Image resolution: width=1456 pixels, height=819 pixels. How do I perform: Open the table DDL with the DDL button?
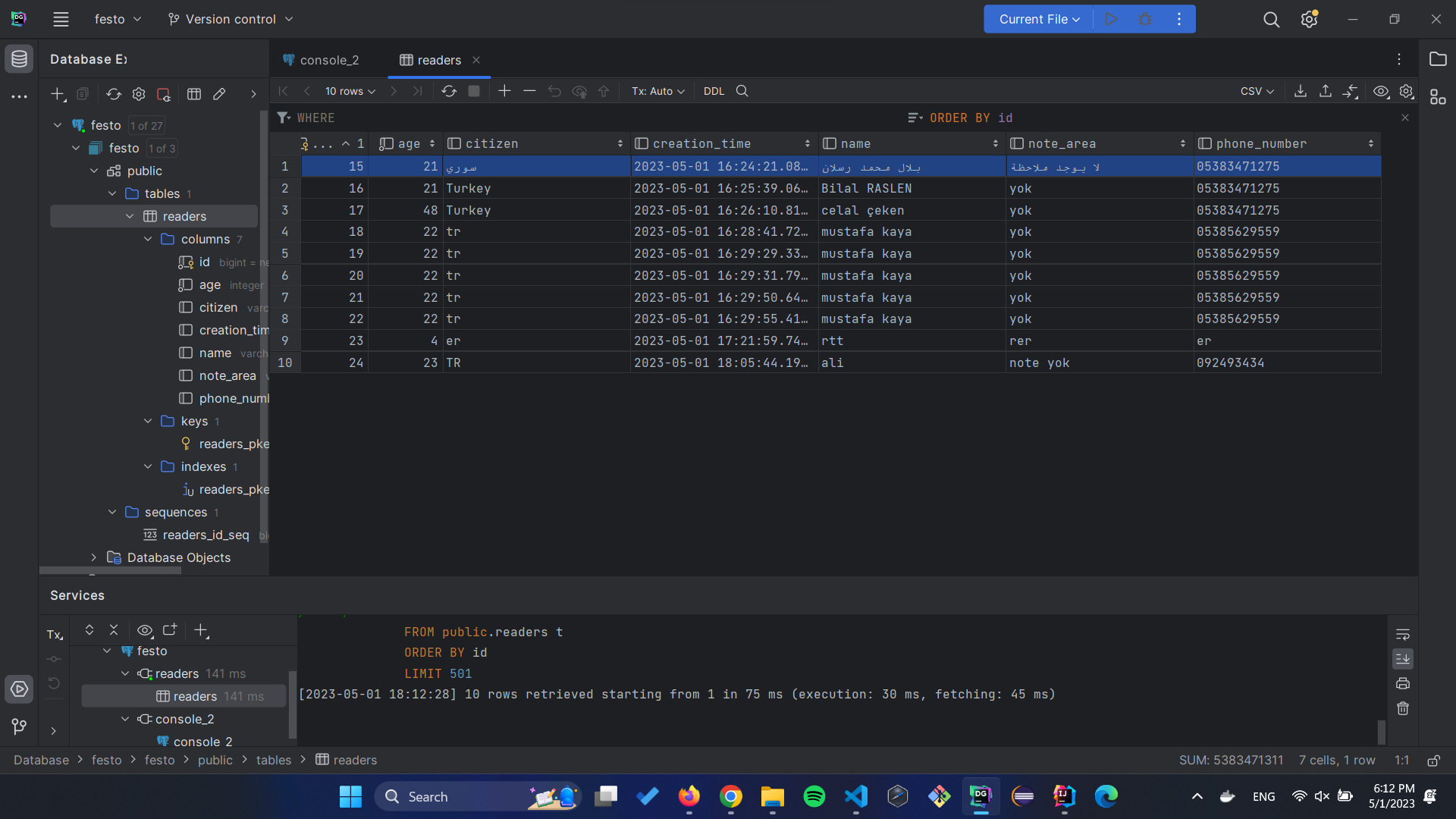(x=714, y=91)
